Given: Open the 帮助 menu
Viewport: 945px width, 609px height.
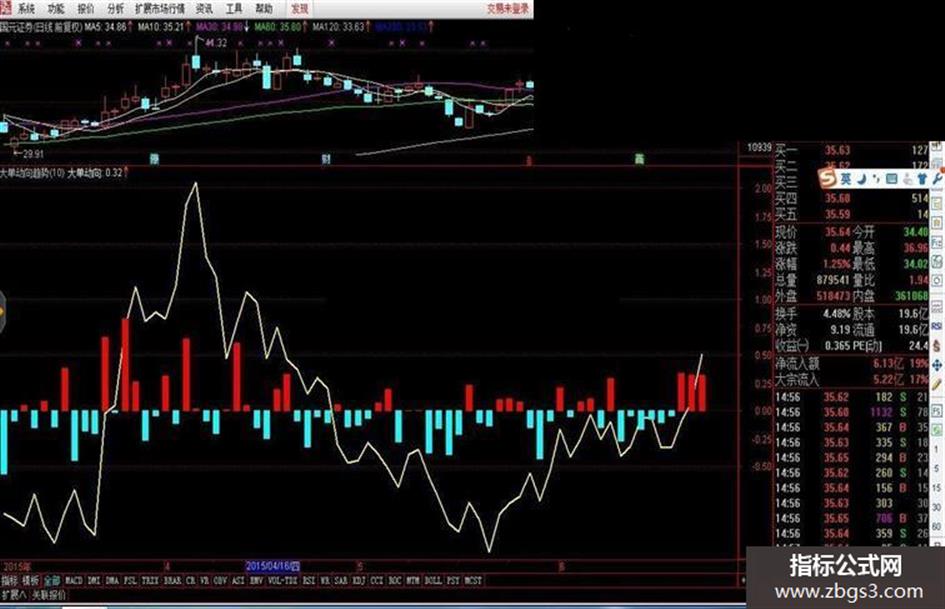Looking at the screenshot, I should 264,8.
